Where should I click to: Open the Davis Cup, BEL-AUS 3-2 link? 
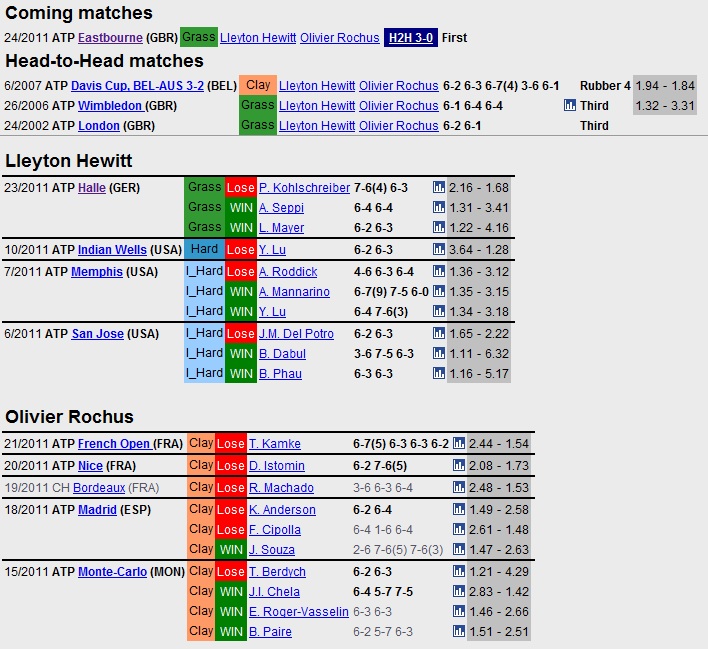pyautogui.click(x=140, y=86)
